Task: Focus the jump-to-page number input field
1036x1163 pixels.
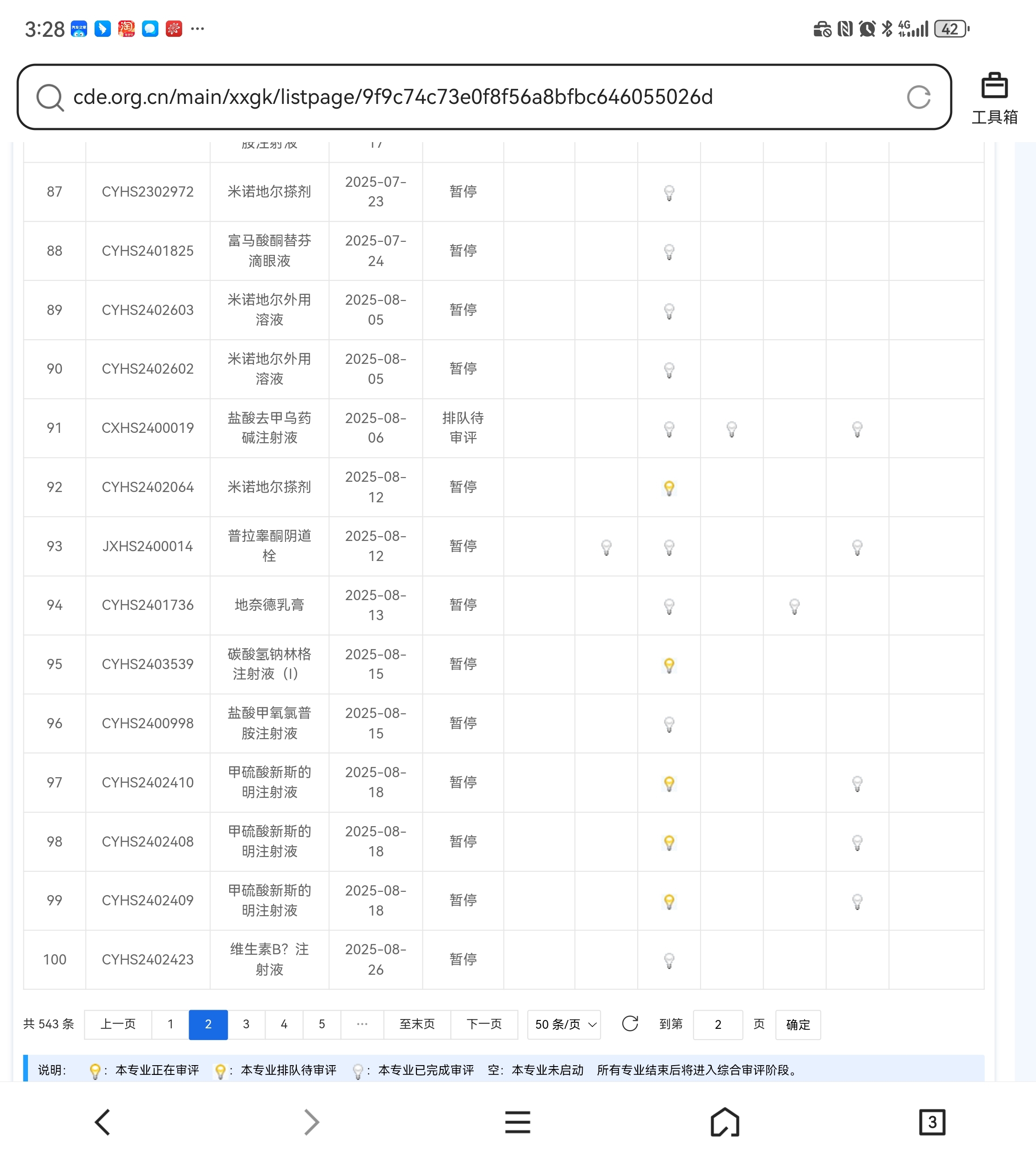Action: [718, 1025]
